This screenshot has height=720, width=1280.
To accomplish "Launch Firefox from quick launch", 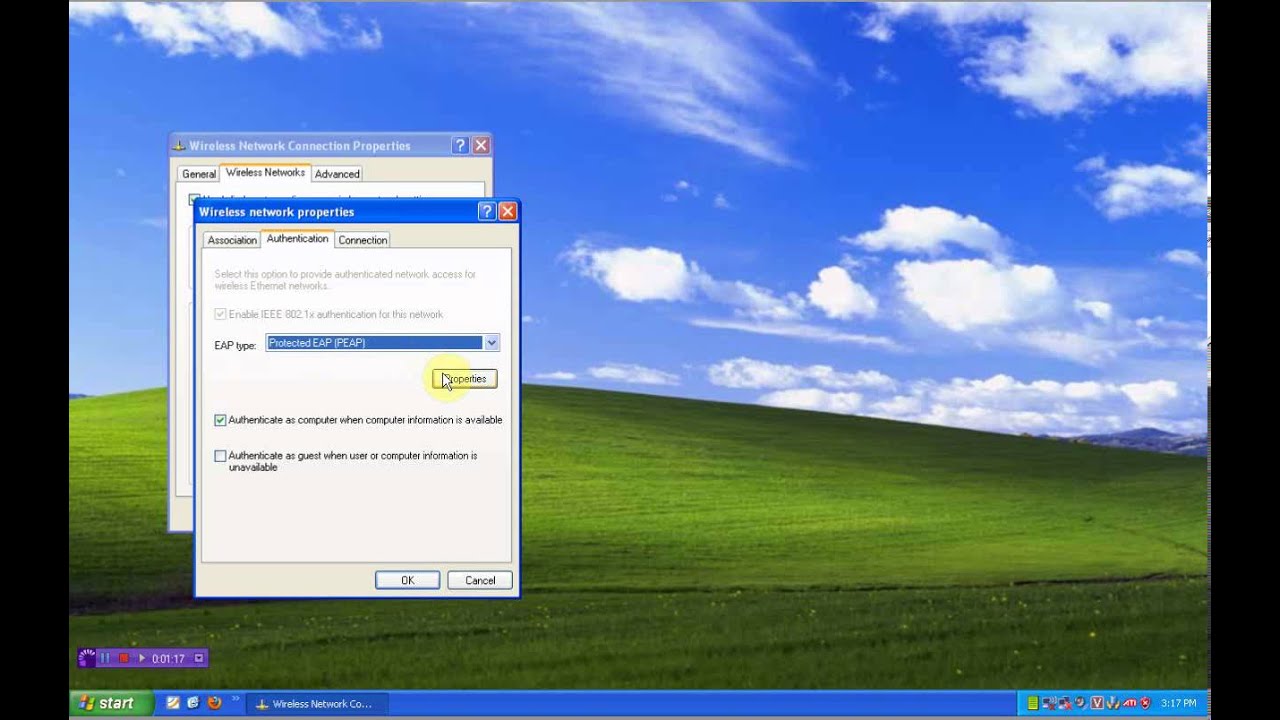I will 214,703.
